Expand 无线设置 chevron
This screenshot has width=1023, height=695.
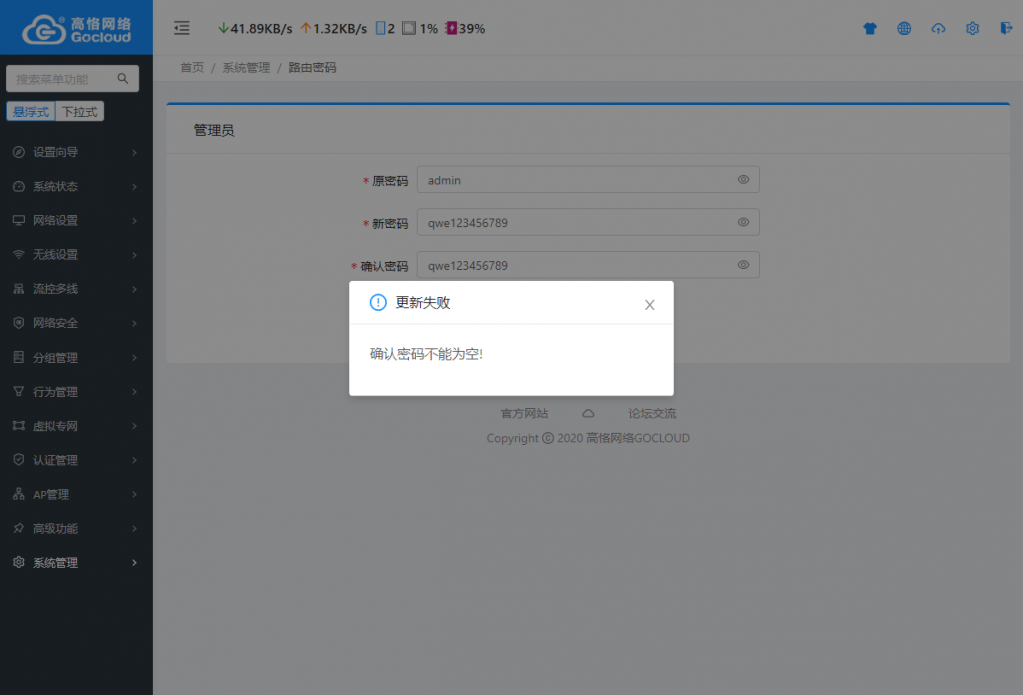coord(134,255)
